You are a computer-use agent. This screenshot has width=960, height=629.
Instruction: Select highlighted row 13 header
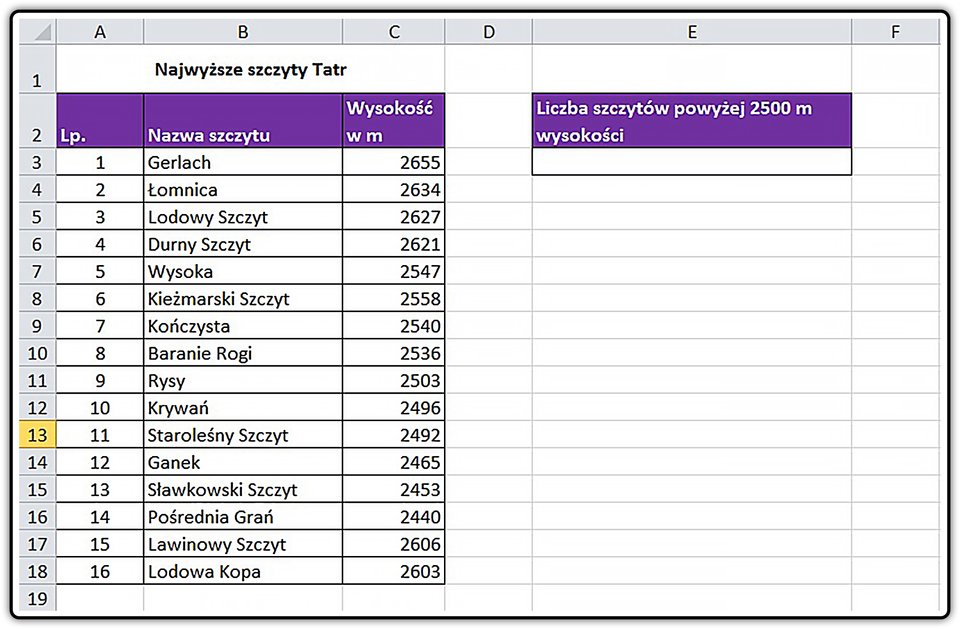point(38,435)
